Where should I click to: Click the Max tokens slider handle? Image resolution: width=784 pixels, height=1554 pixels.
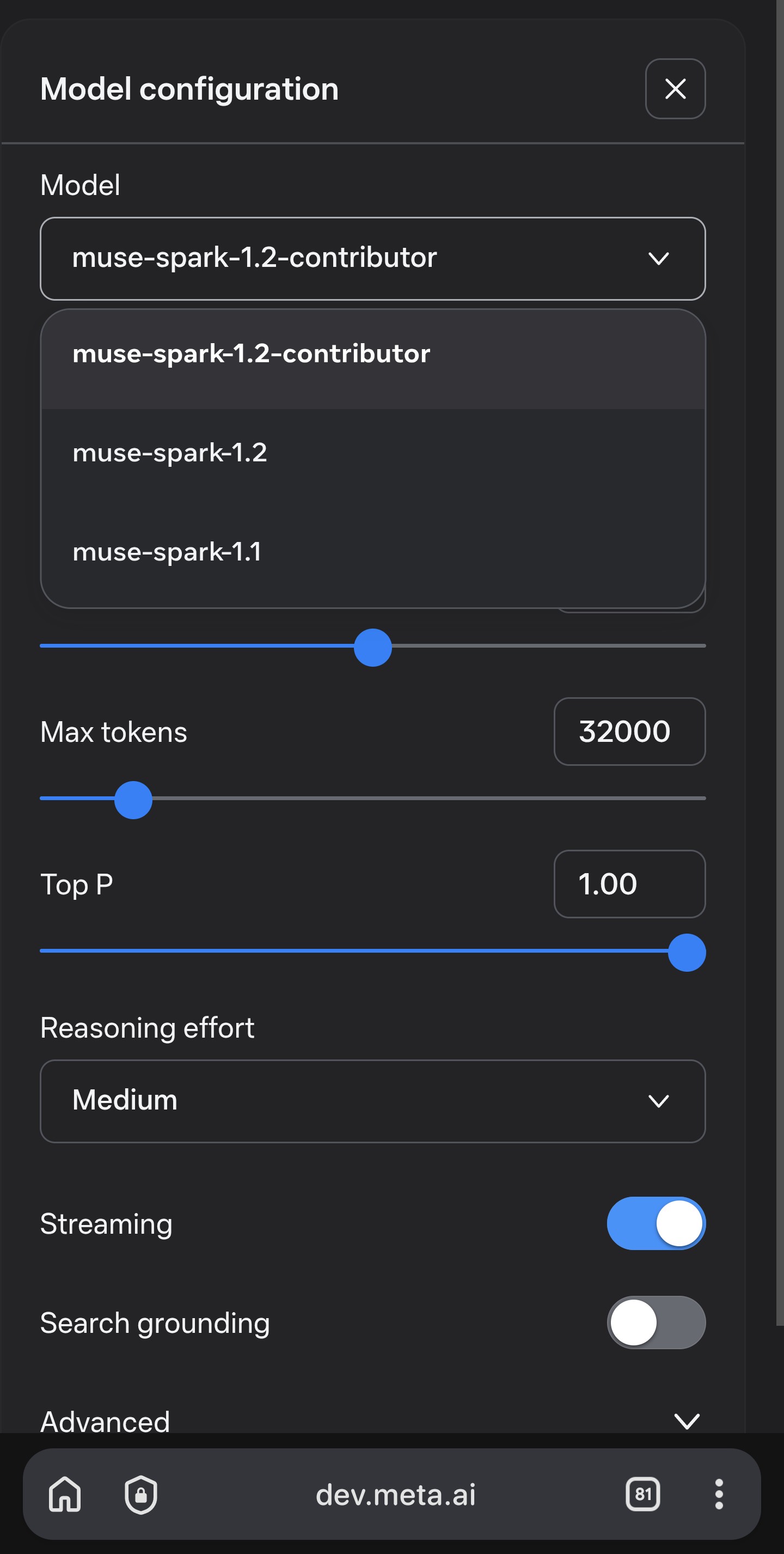[x=133, y=800]
